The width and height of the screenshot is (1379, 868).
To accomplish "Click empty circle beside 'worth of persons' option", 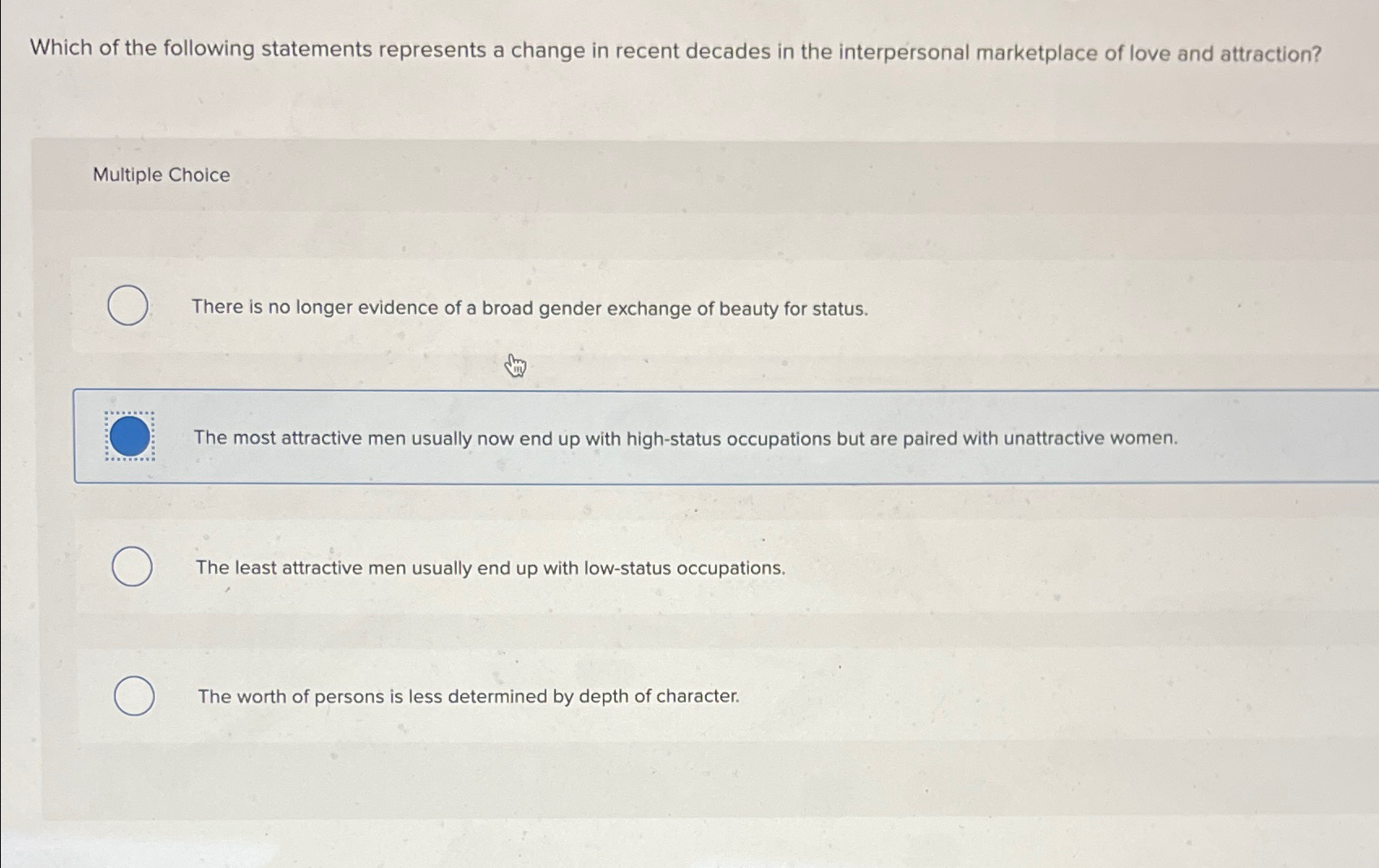I will tap(133, 696).
